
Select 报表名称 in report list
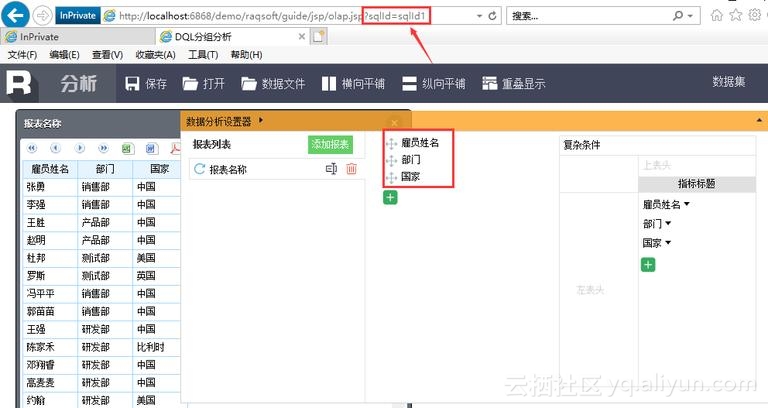(228, 169)
